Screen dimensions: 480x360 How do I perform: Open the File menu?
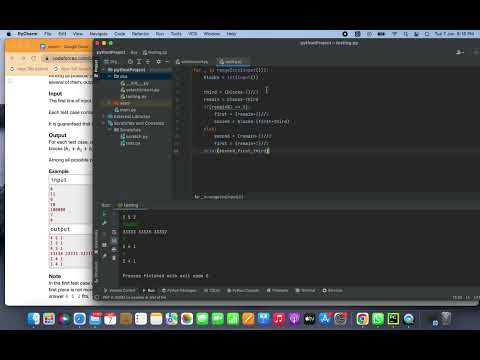tap(48, 34)
